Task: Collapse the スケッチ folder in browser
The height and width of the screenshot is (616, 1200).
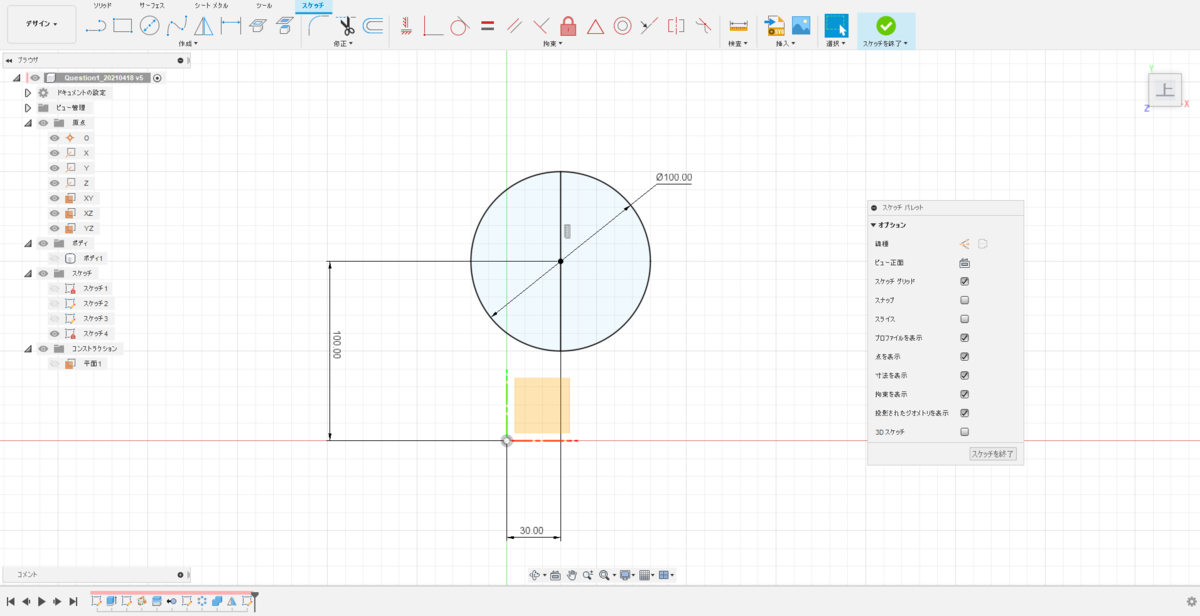Action: (28, 273)
